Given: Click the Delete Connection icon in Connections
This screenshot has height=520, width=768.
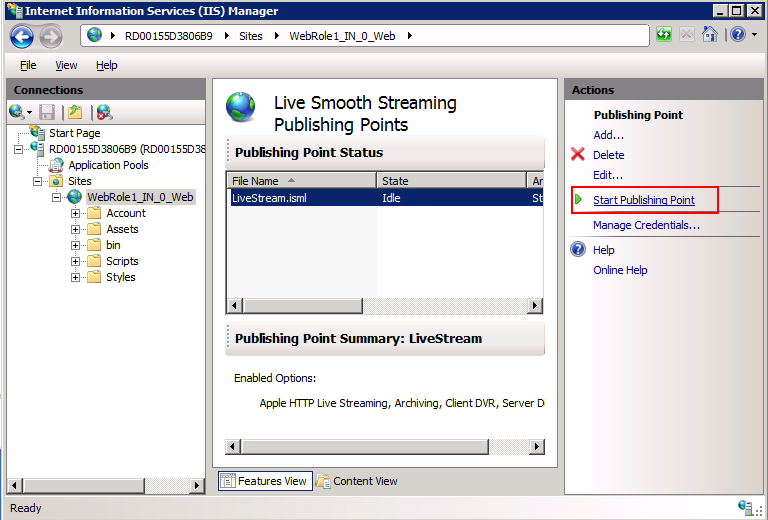Looking at the screenshot, I should coord(104,112).
